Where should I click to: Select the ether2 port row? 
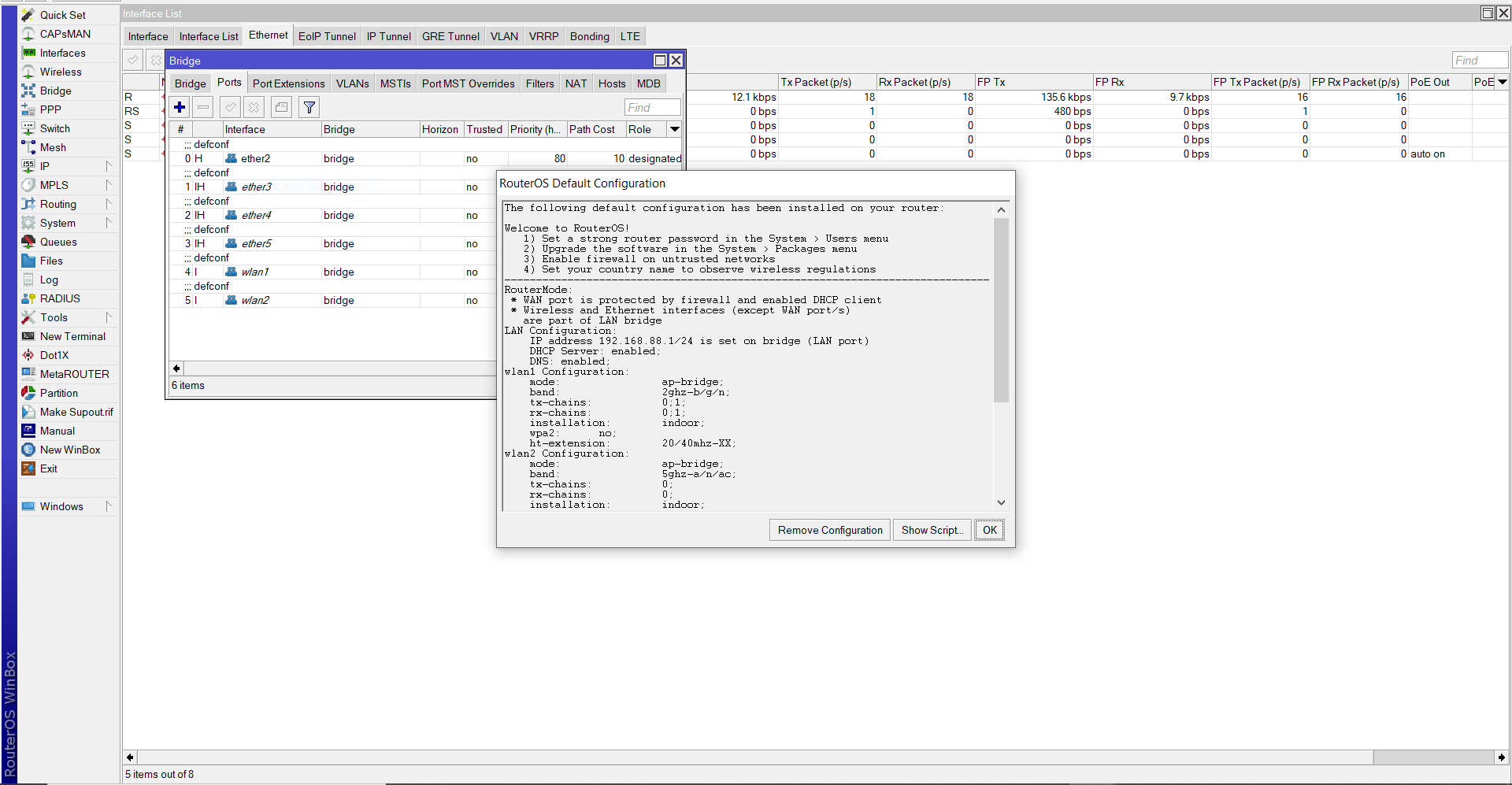pyautogui.click(x=425, y=158)
